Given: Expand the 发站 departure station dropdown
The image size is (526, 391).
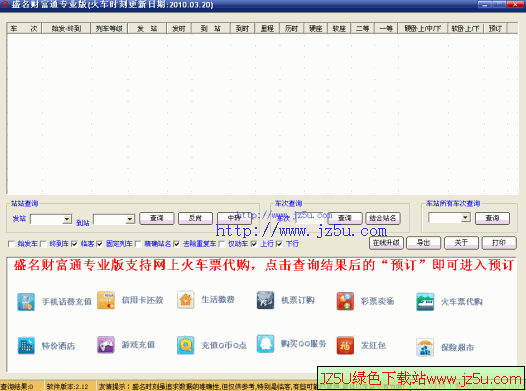Looking at the screenshot, I should [67, 219].
